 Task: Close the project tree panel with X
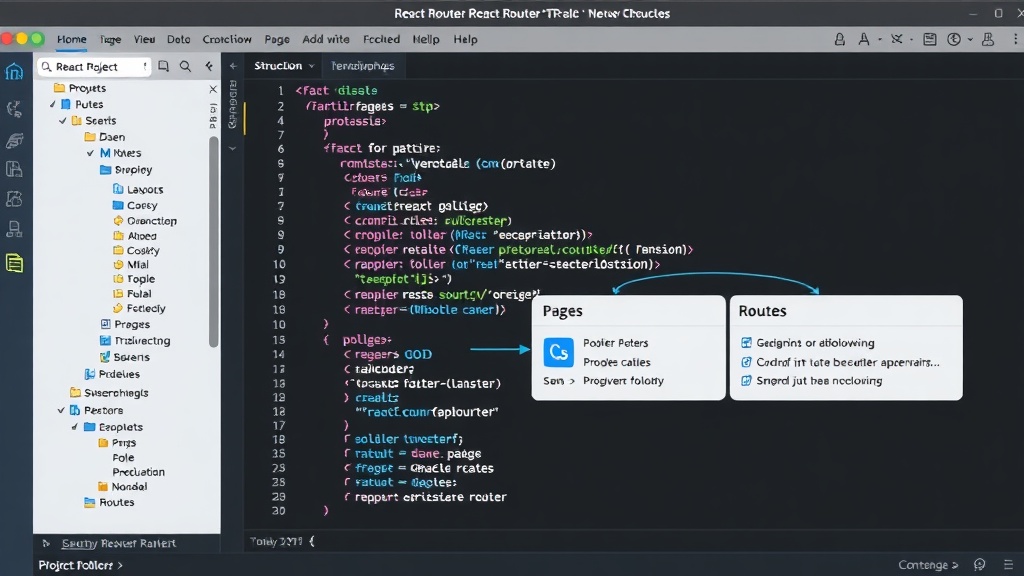pos(213,89)
